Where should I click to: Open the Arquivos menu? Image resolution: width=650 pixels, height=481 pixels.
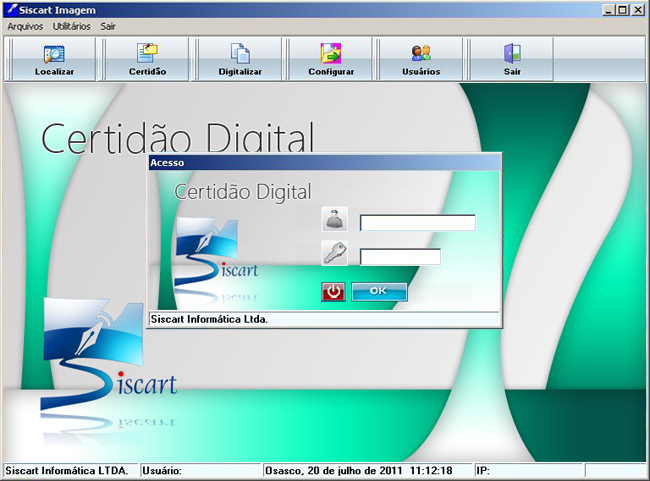[25, 27]
